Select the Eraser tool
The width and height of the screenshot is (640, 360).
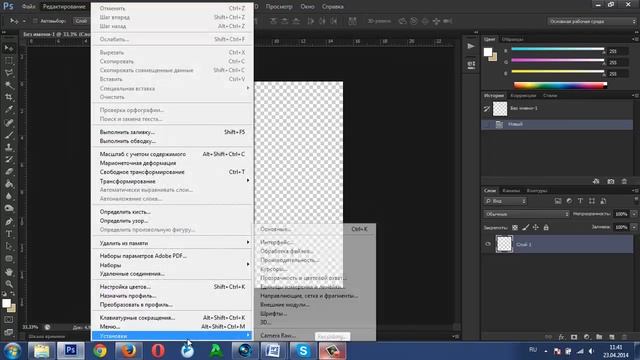click(x=8, y=171)
